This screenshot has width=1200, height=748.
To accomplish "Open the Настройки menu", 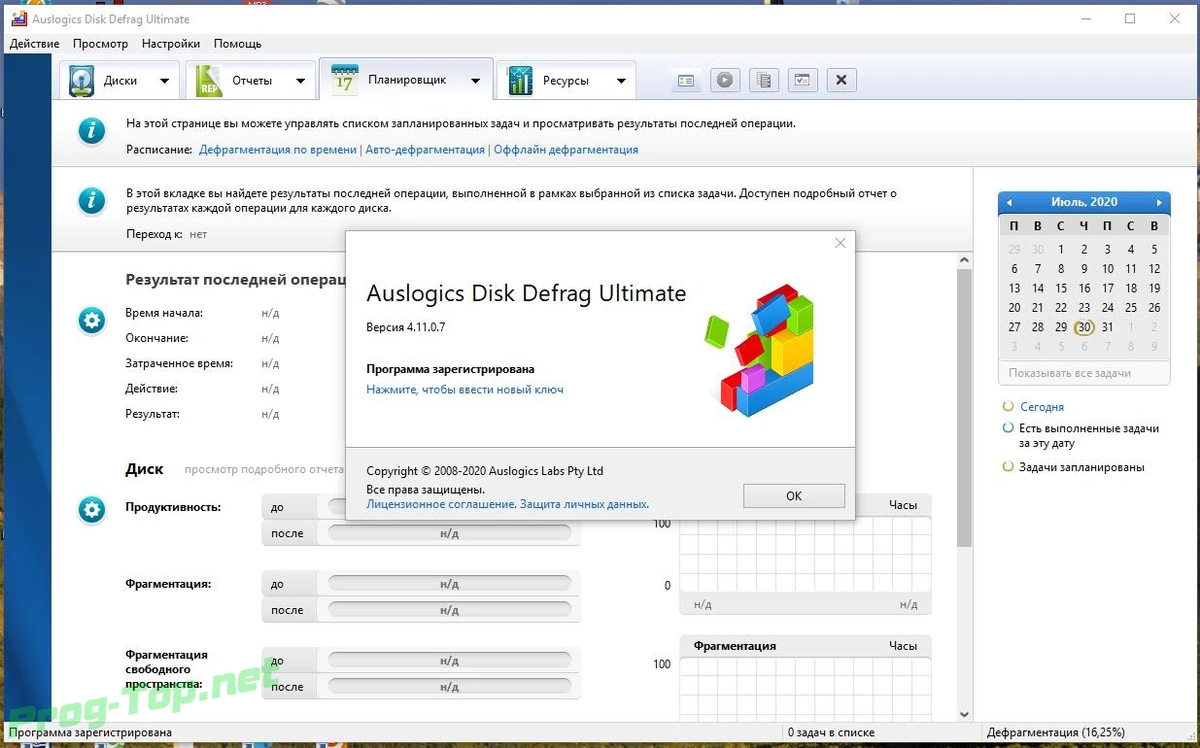I will point(171,44).
